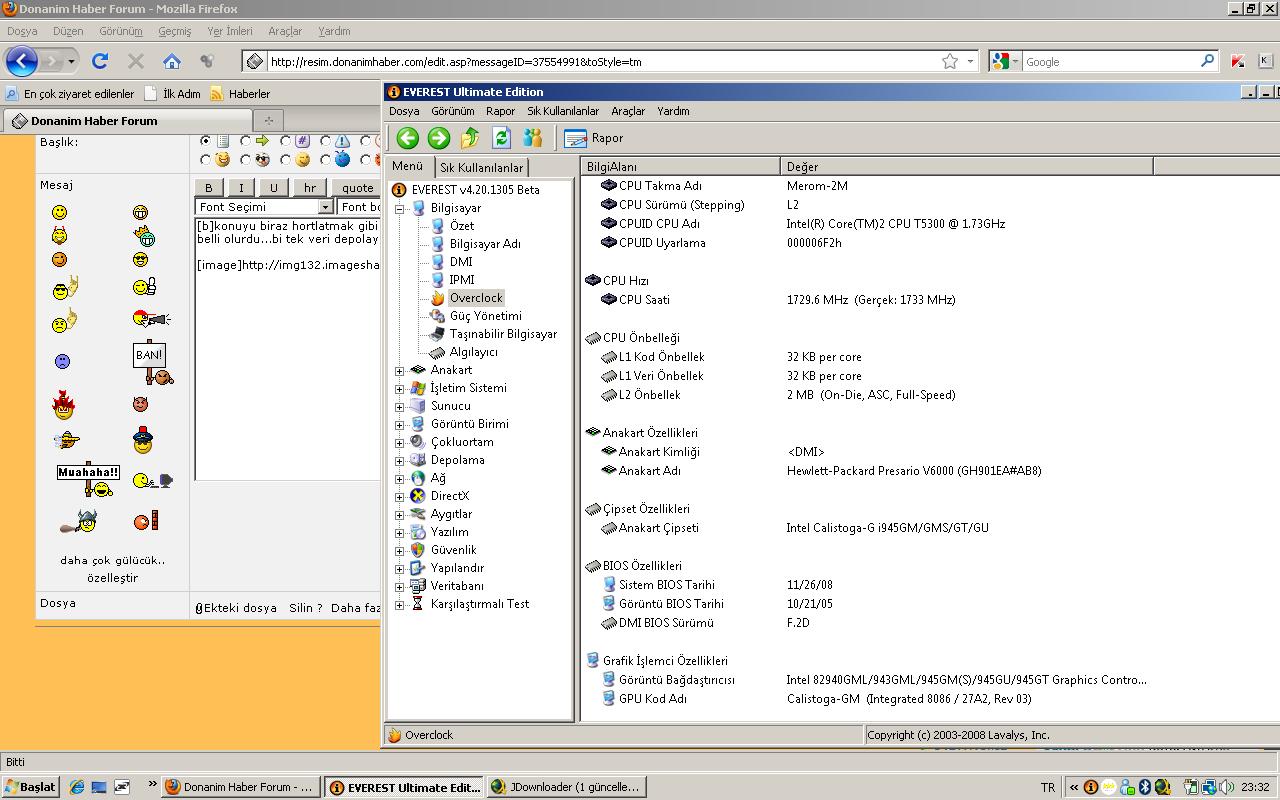Click Firefox back navigation button
The height and width of the screenshot is (800, 1280).
22,61
